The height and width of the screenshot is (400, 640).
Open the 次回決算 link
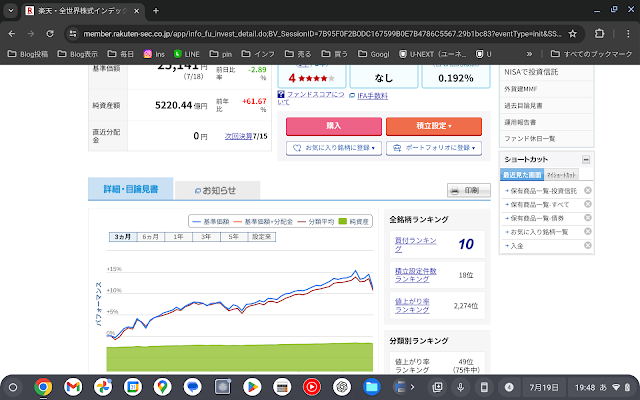(238, 136)
